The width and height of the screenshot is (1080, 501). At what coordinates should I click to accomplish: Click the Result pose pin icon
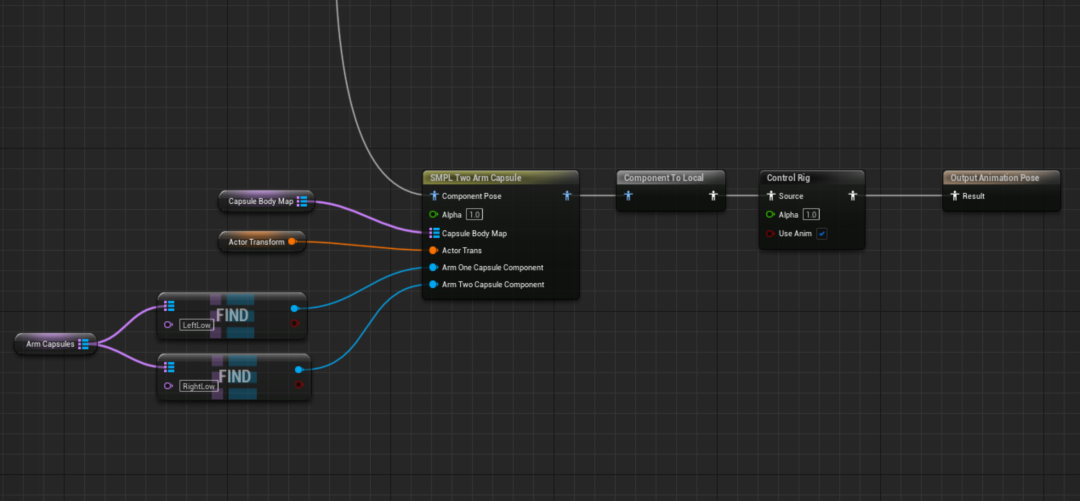955,196
